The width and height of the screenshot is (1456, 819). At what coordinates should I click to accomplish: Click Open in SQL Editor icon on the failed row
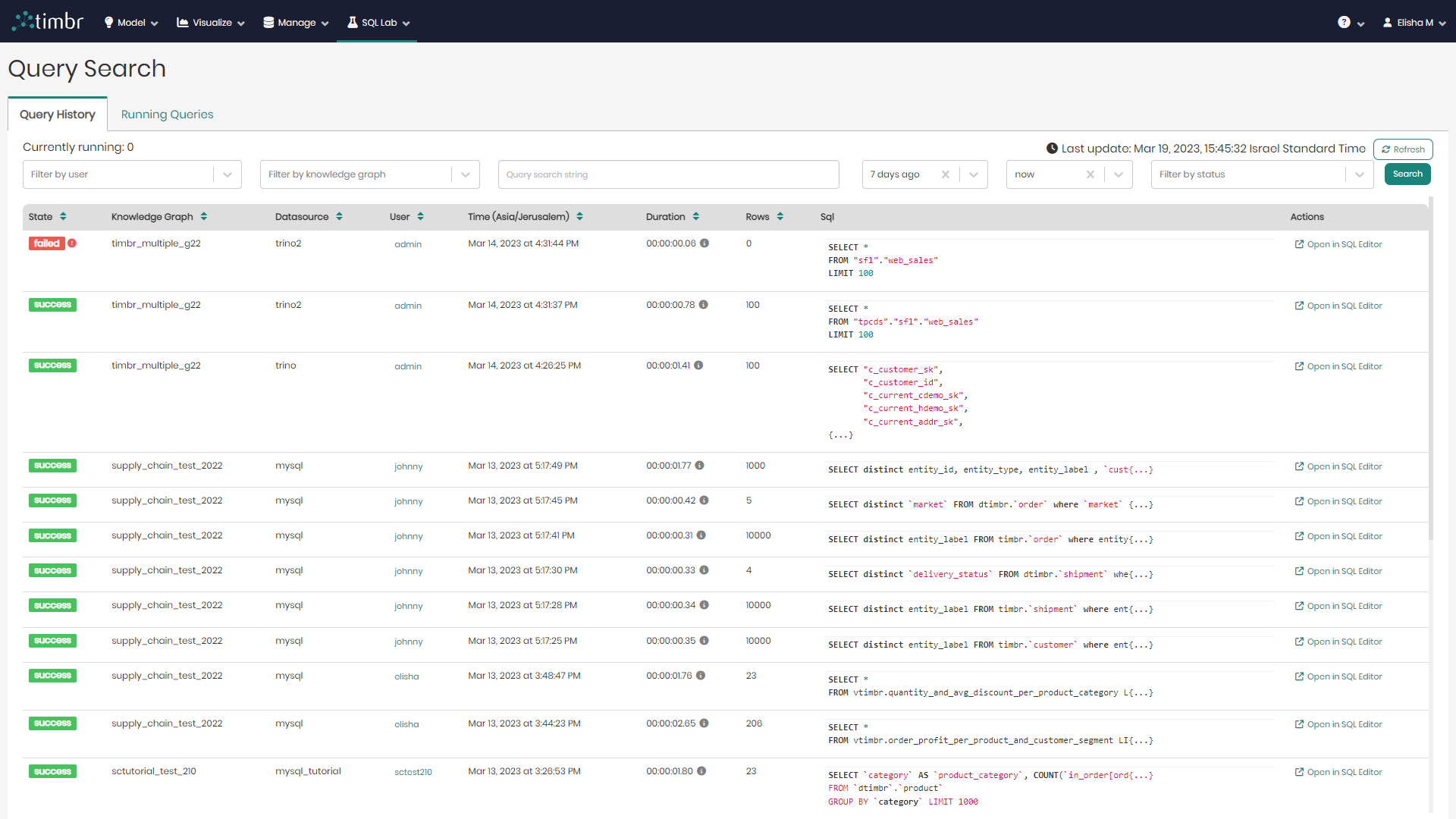[x=1299, y=243]
